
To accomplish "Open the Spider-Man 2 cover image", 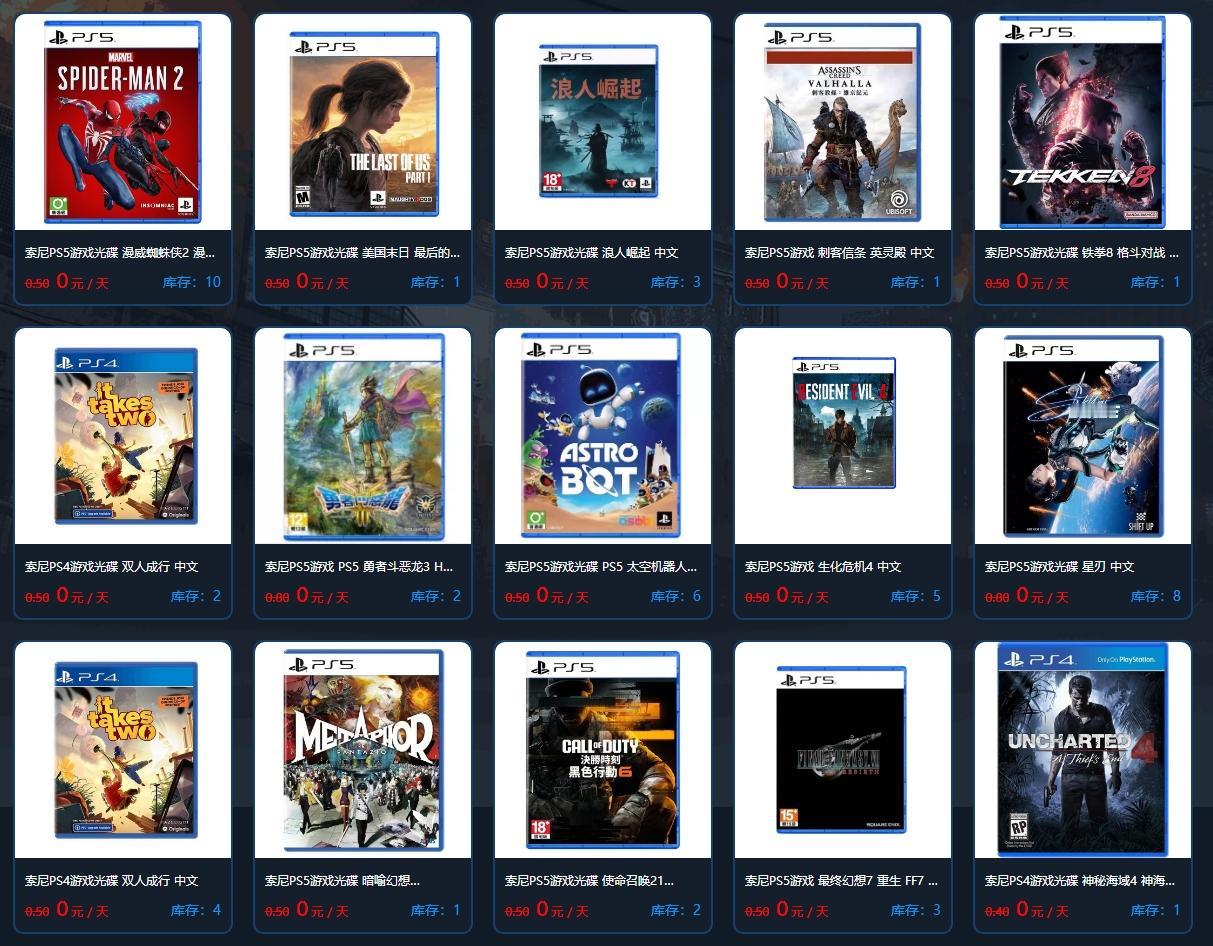I will pos(123,122).
